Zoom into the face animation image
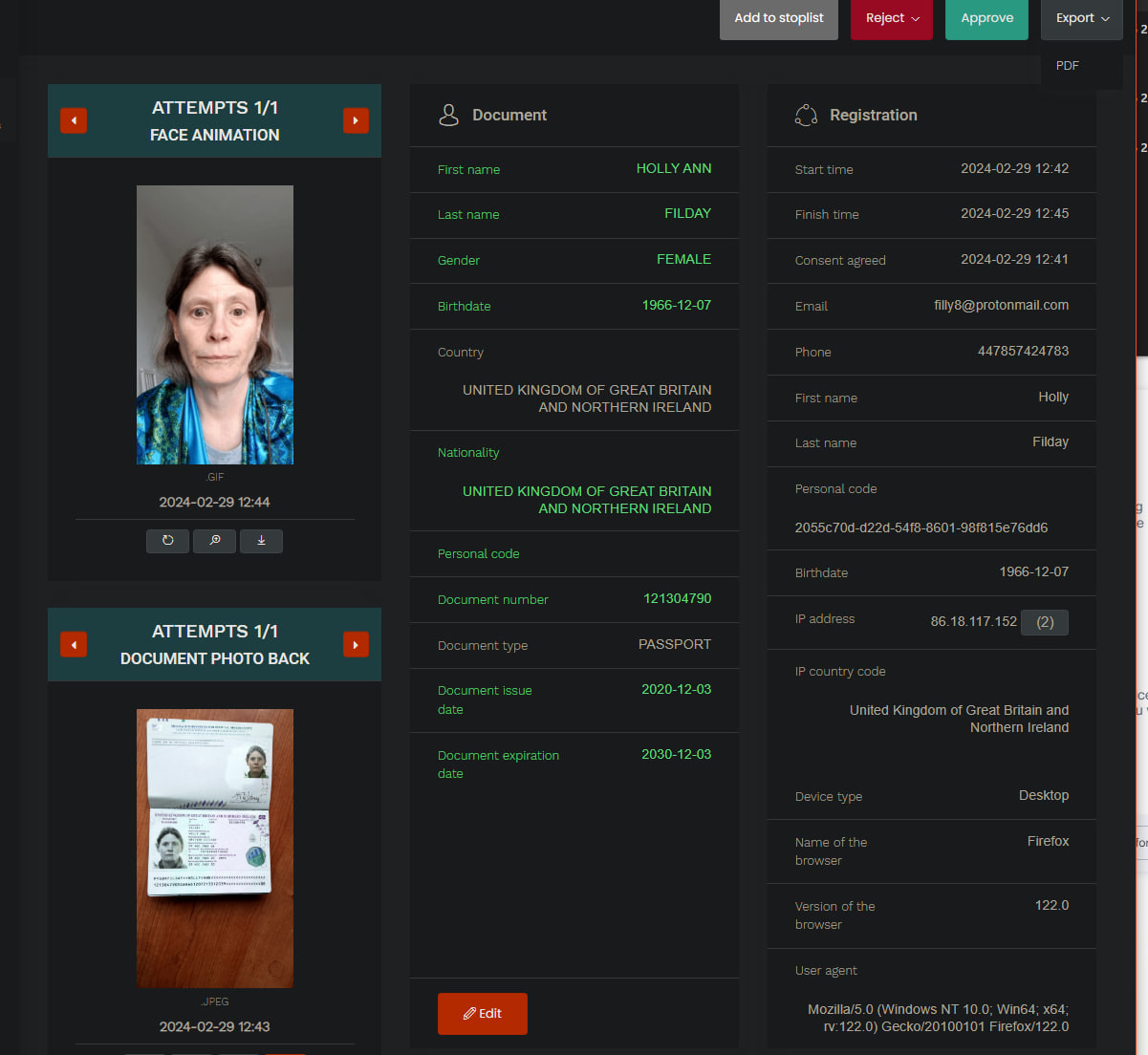Viewport: 1148px width, 1055px height. click(x=215, y=541)
